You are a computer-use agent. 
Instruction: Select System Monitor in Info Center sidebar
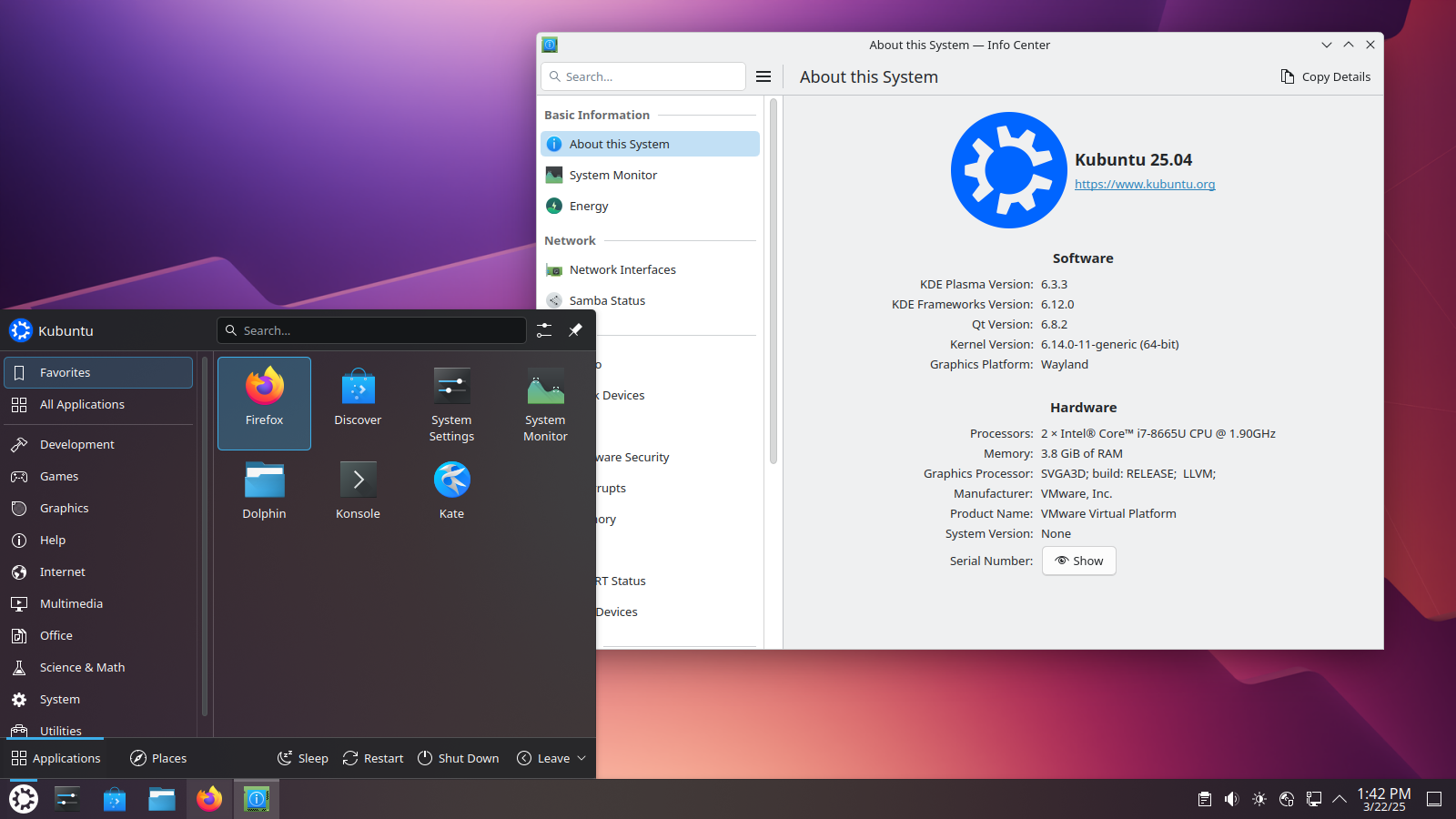coord(612,174)
